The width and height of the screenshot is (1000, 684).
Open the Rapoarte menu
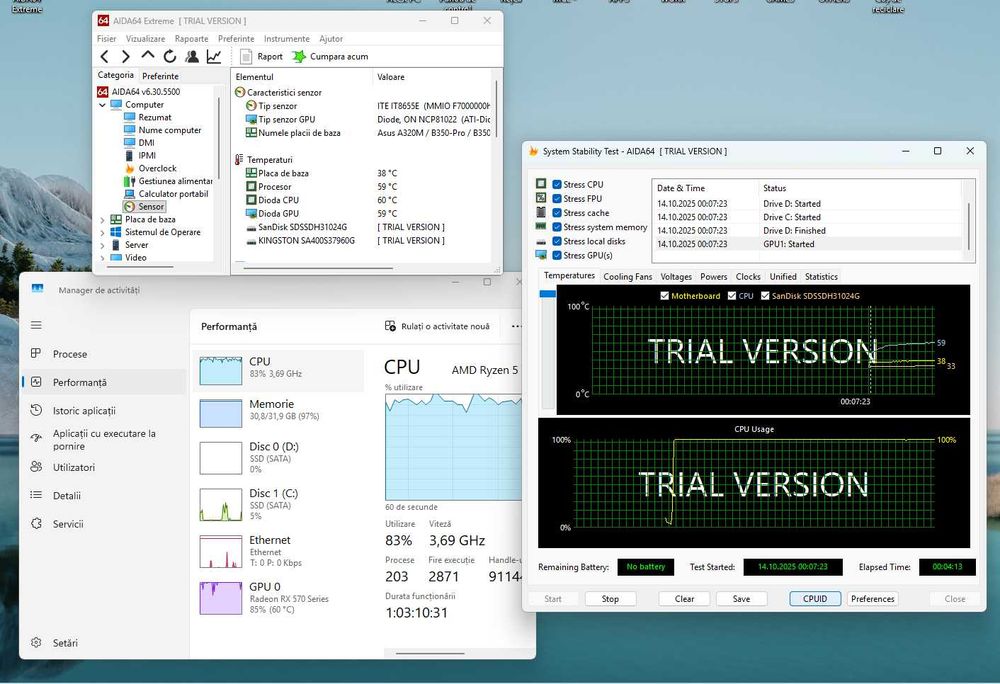point(191,39)
